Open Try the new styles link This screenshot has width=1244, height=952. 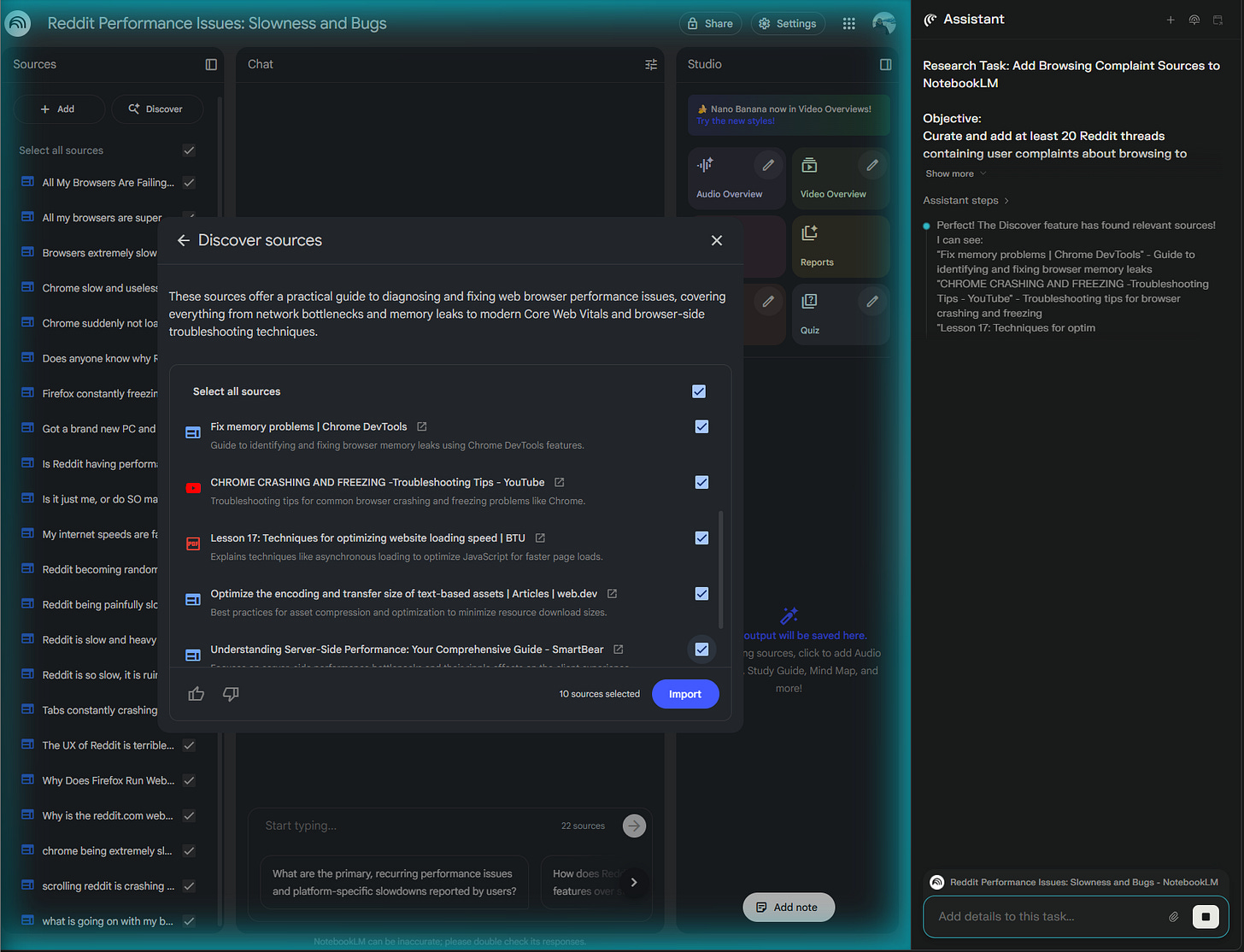736,121
